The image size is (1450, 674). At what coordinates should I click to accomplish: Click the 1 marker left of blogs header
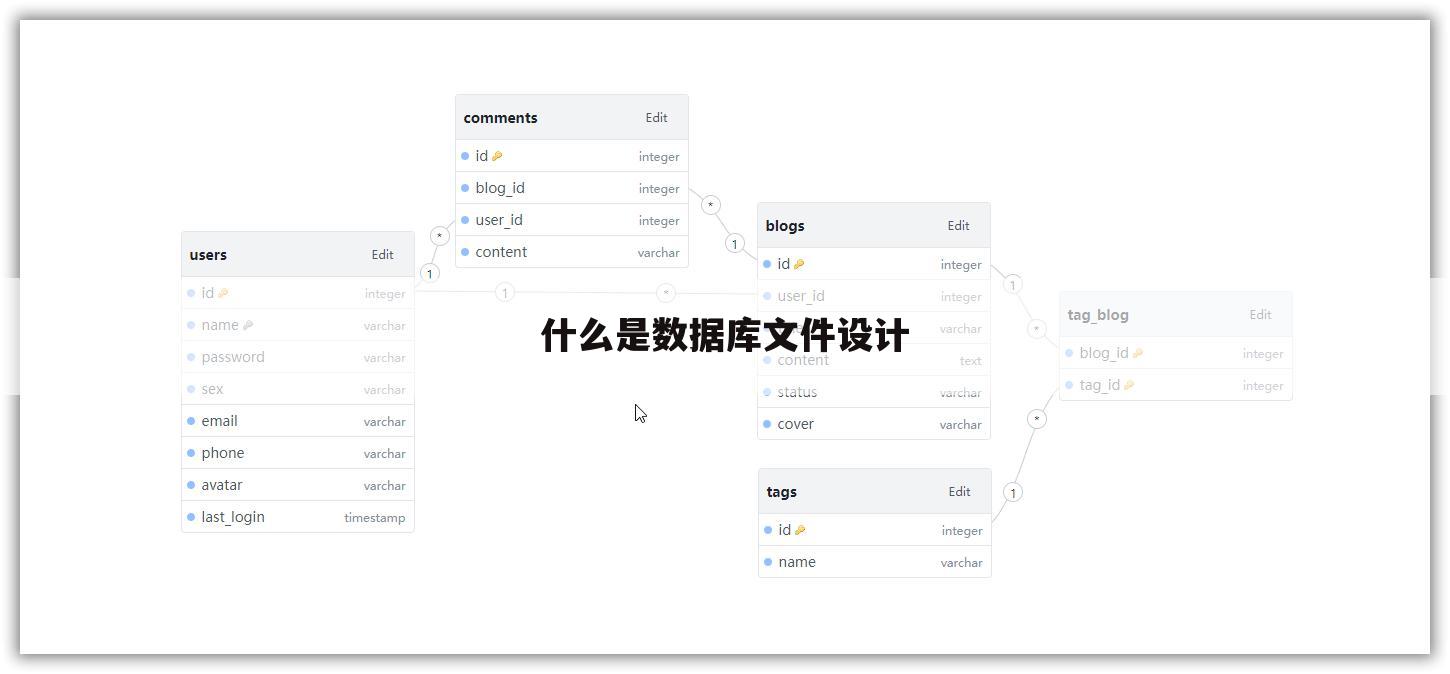pos(735,244)
